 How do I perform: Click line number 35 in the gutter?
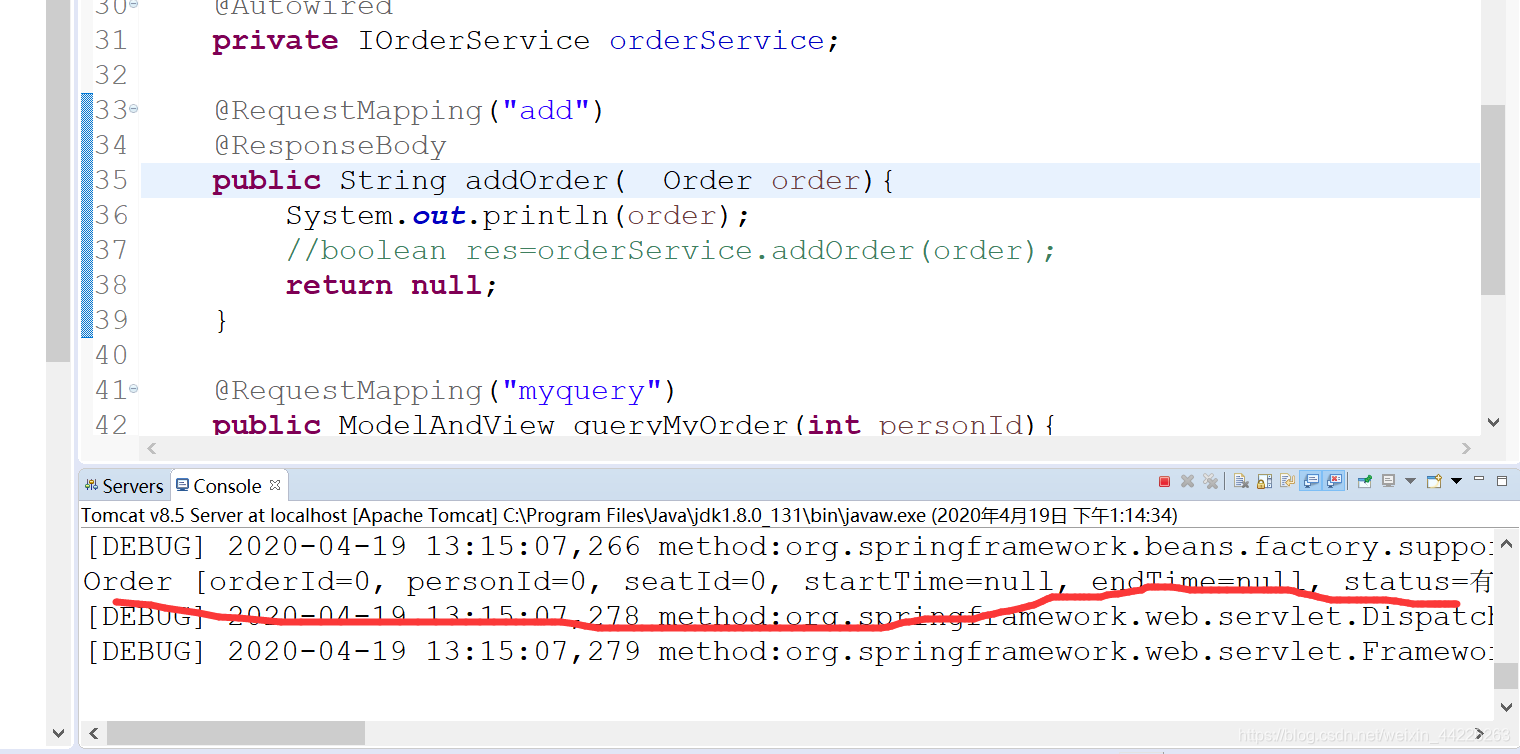pos(111,180)
